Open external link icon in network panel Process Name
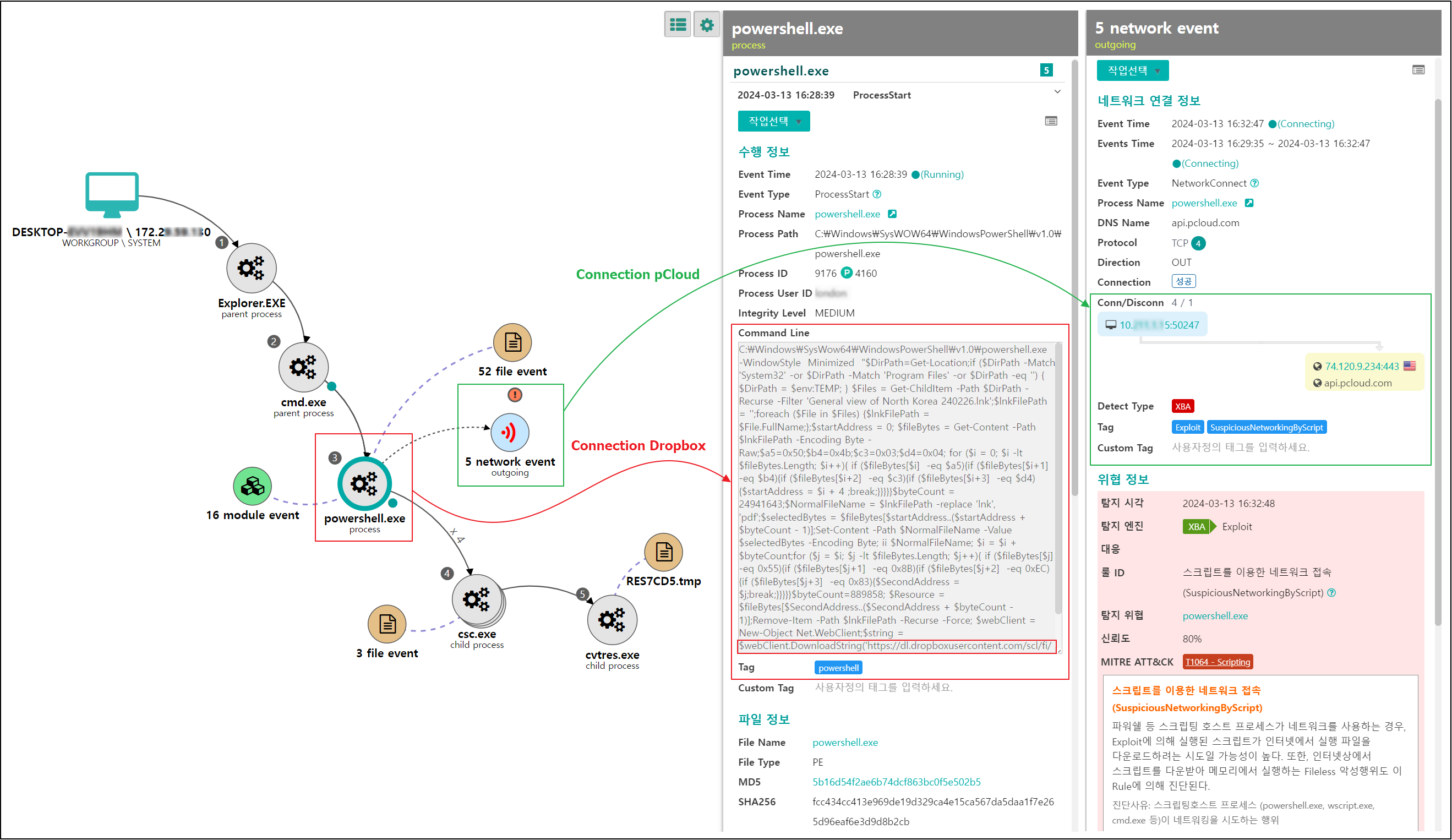Image resolution: width=1452 pixels, height=840 pixels. [1249, 203]
